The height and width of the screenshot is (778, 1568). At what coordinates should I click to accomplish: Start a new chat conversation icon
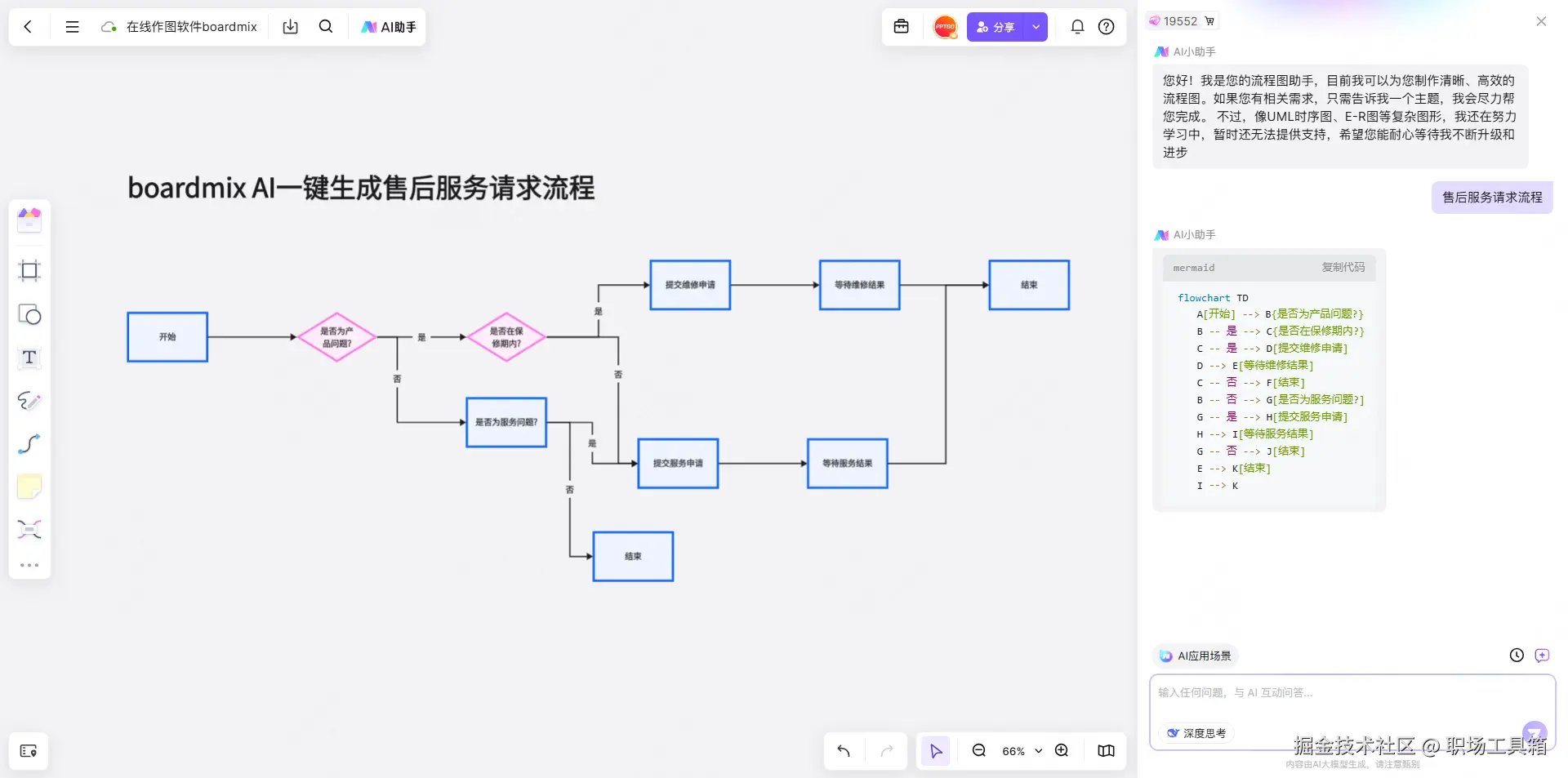click(1542, 655)
